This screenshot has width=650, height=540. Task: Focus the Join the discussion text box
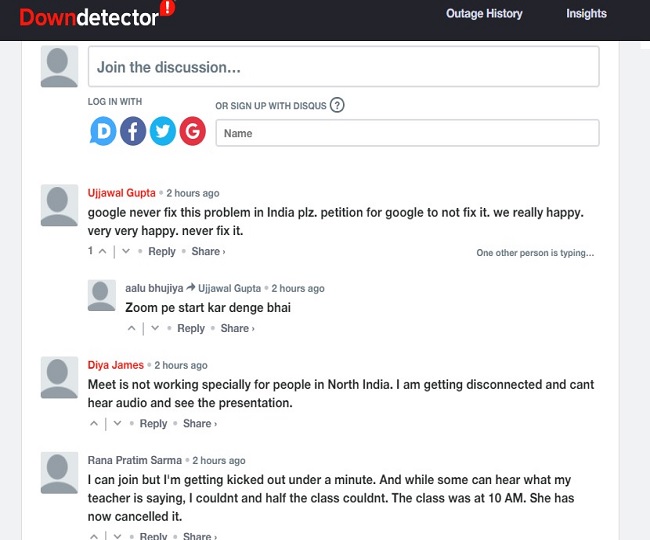point(343,68)
